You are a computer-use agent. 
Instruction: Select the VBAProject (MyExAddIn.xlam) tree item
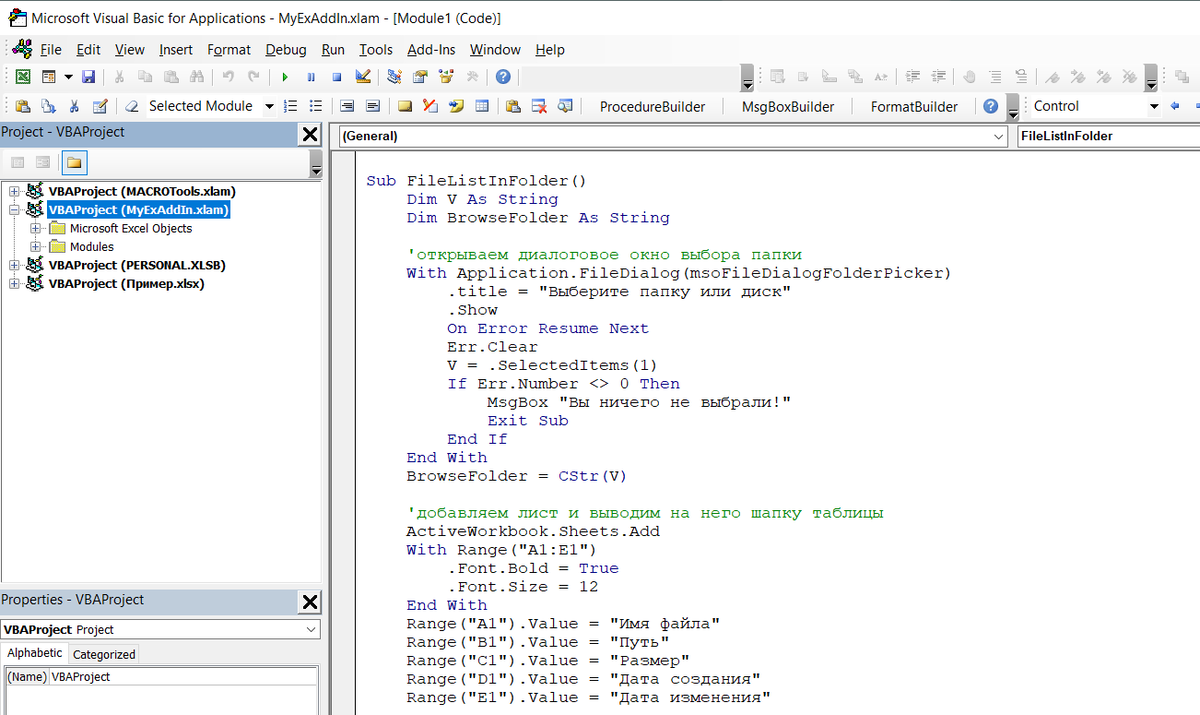coord(139,210)
